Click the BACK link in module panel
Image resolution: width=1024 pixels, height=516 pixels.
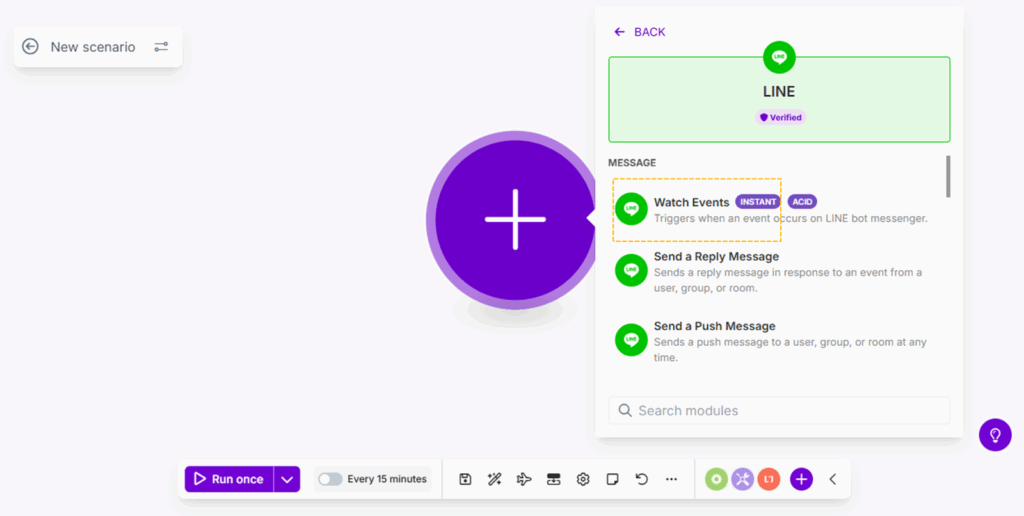pyautogui.click(x=640, y=32)
